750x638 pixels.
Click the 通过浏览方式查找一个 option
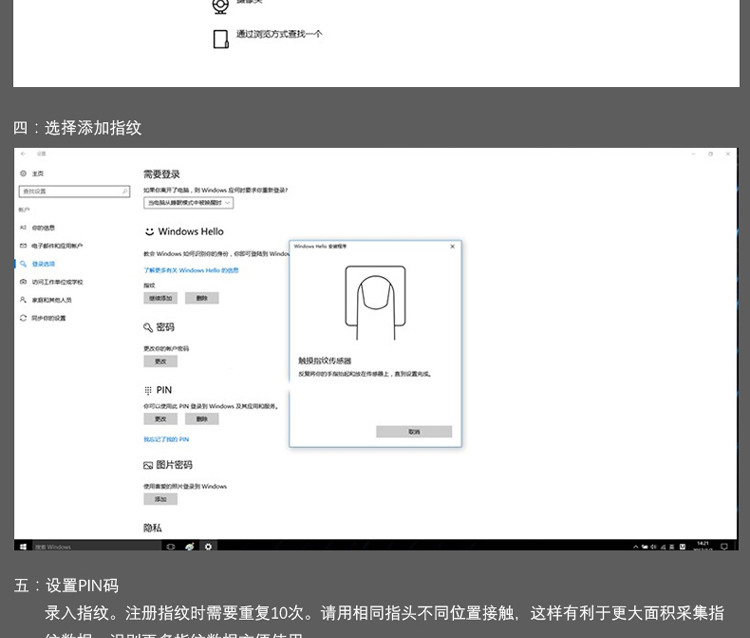279,34
